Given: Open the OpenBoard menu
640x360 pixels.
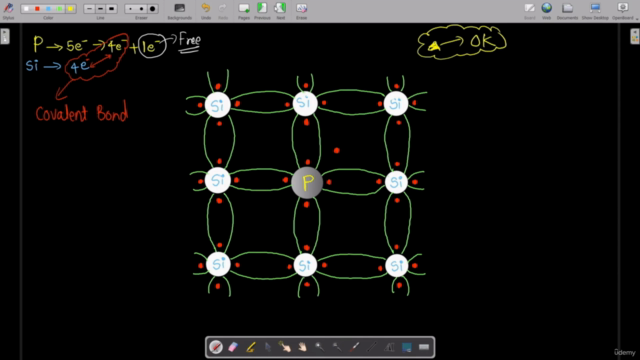Looking at the screenshot, I should [623, 11].
